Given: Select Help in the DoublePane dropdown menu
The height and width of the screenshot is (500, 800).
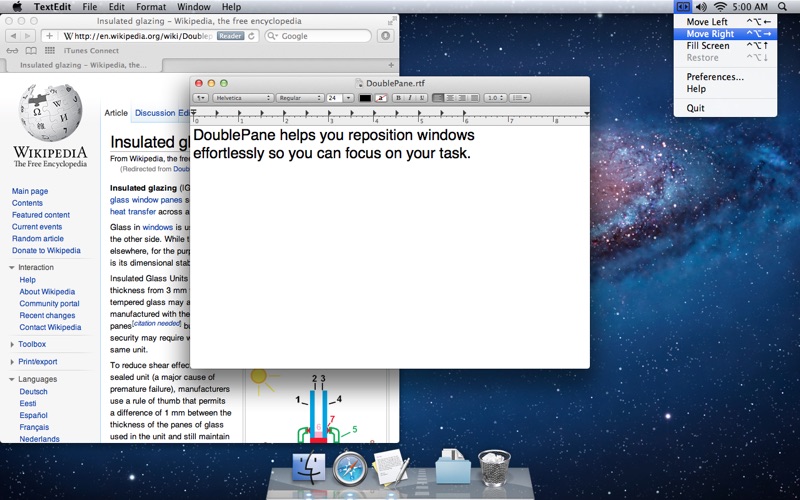Looking at the screenshot, I should (725, 89).
